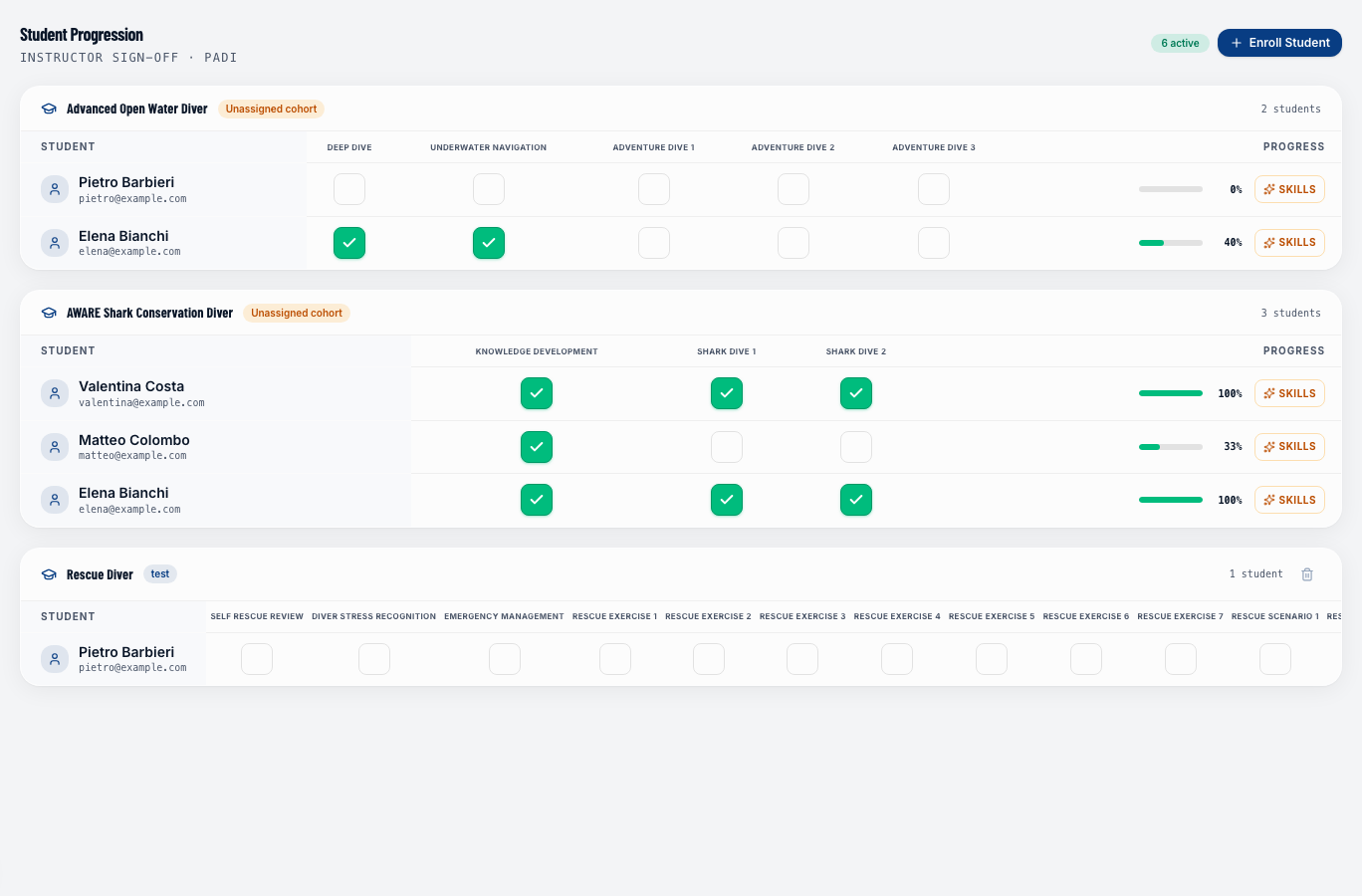Check Rescue Scenario 1 for Pietro Barbieri
Screen dimensions: 1362x896
[1275, 659]
